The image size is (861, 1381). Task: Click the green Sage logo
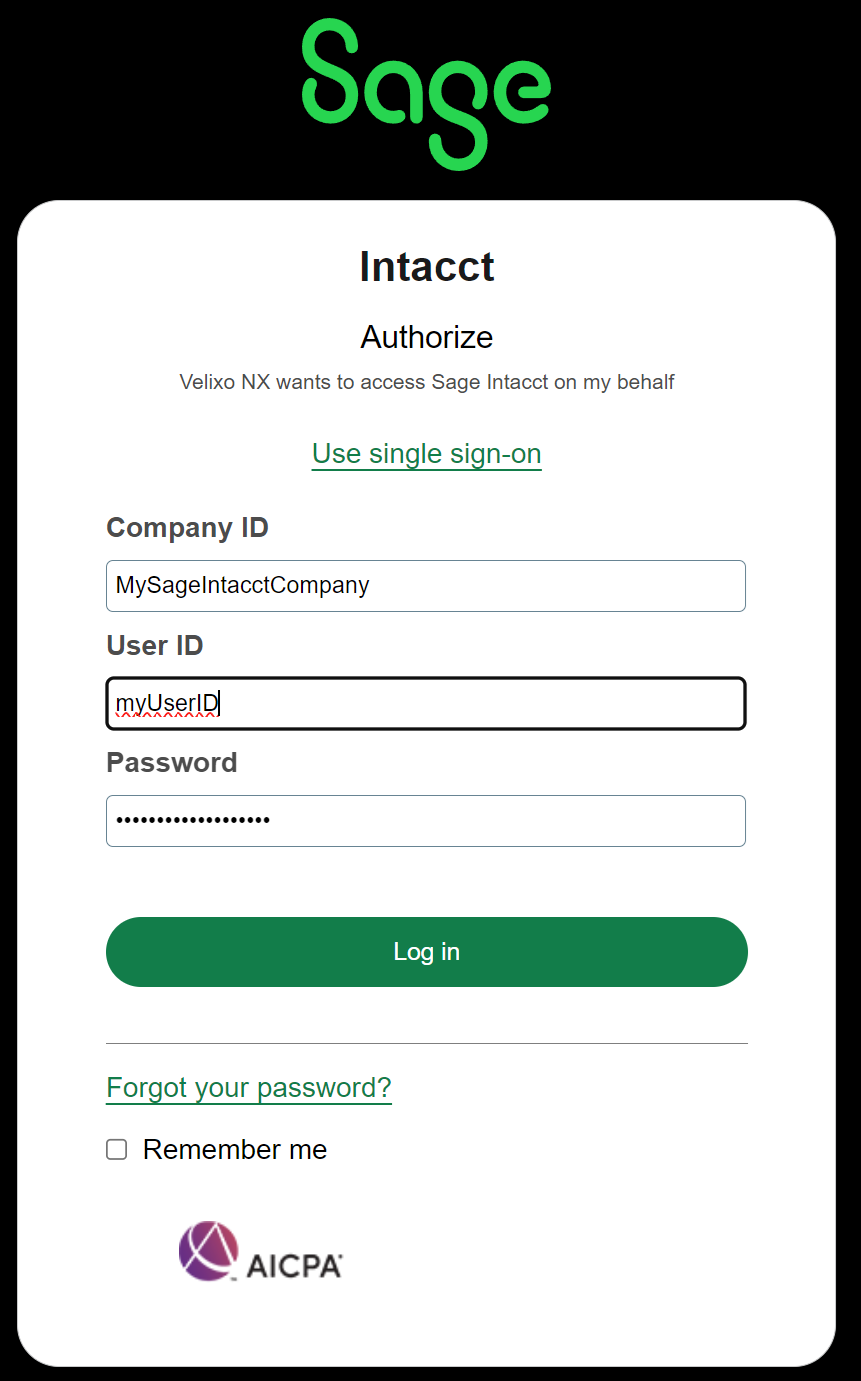[x=426, y=95]
